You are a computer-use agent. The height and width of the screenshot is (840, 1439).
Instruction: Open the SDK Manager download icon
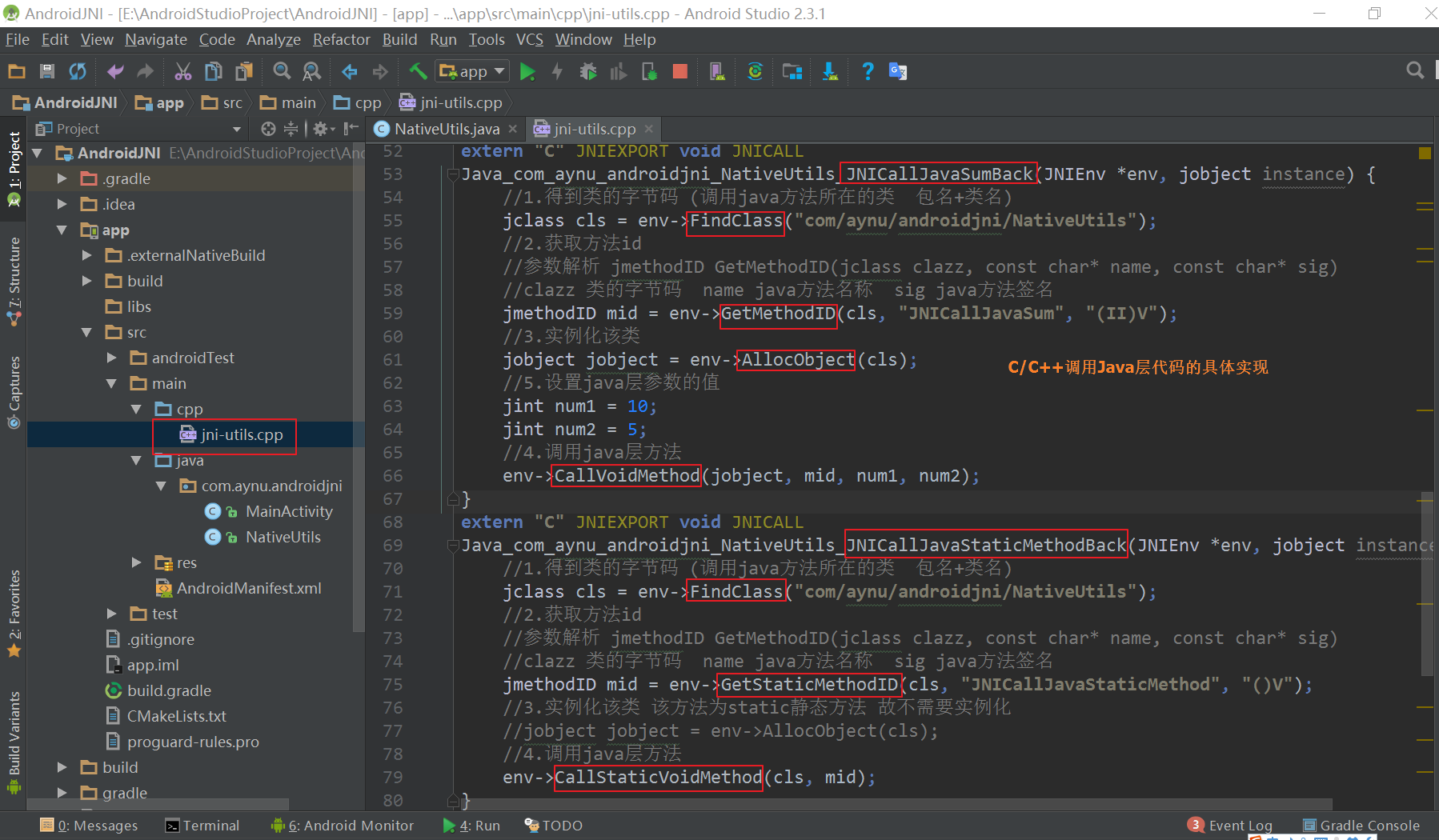click(x=830, y=72)
